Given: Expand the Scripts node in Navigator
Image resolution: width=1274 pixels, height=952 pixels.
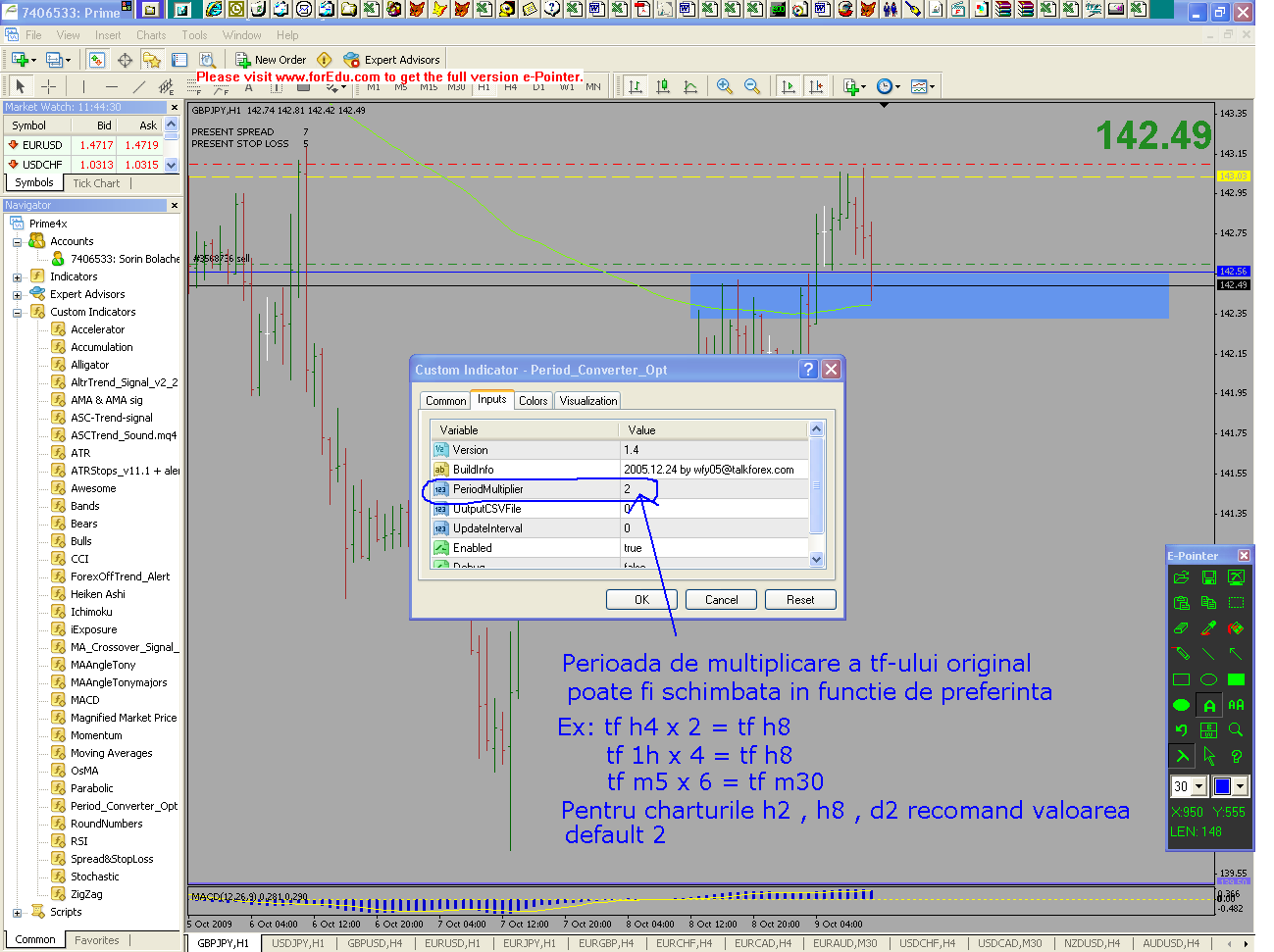Looking at the screenshot, I should [17, 913].
